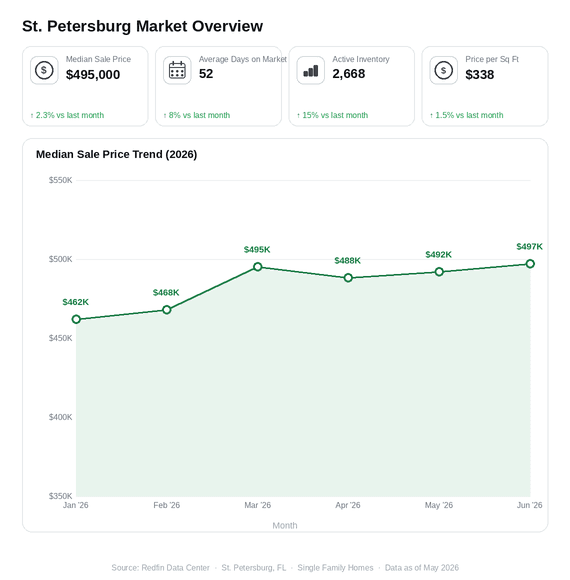Click the Data as of May 2026 text

422,568
